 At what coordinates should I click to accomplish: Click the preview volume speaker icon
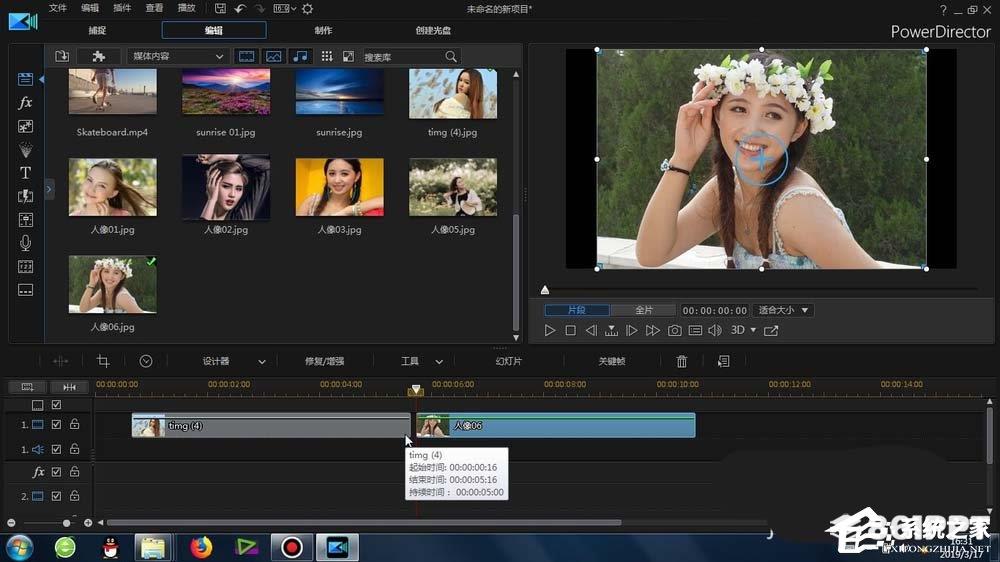[715, 330]
